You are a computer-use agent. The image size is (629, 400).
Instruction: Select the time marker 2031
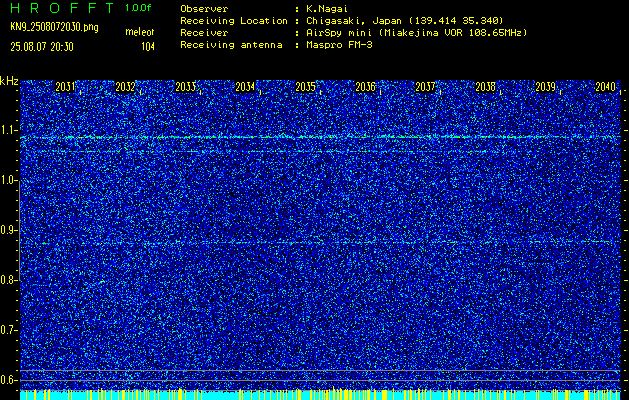(x=65, y=87)
